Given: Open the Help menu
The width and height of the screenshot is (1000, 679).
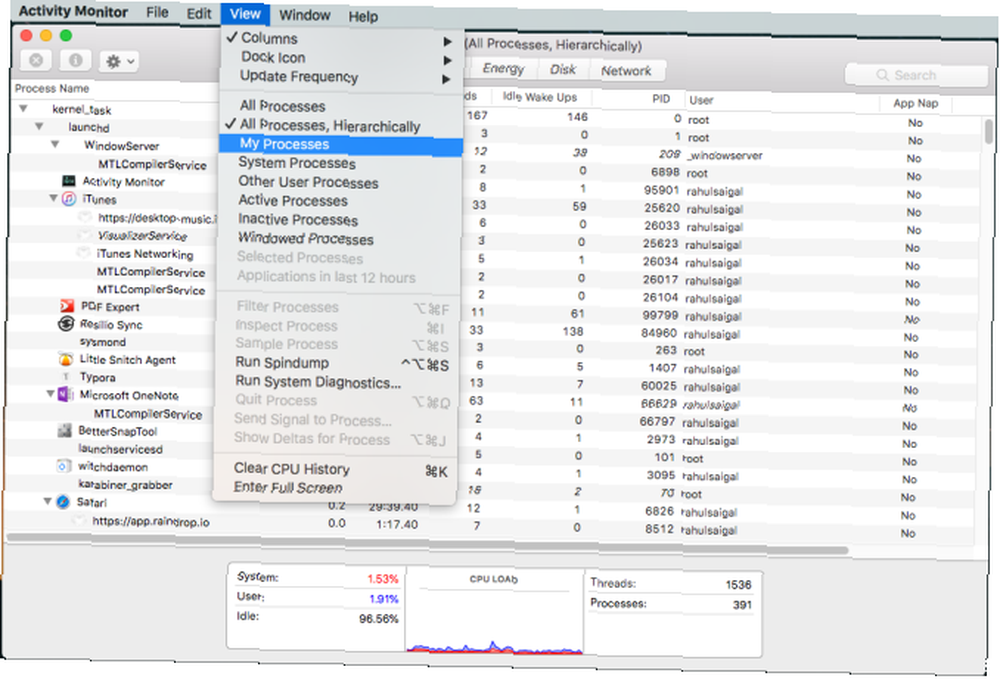Looking at the screenshot, I should point(363,16).
